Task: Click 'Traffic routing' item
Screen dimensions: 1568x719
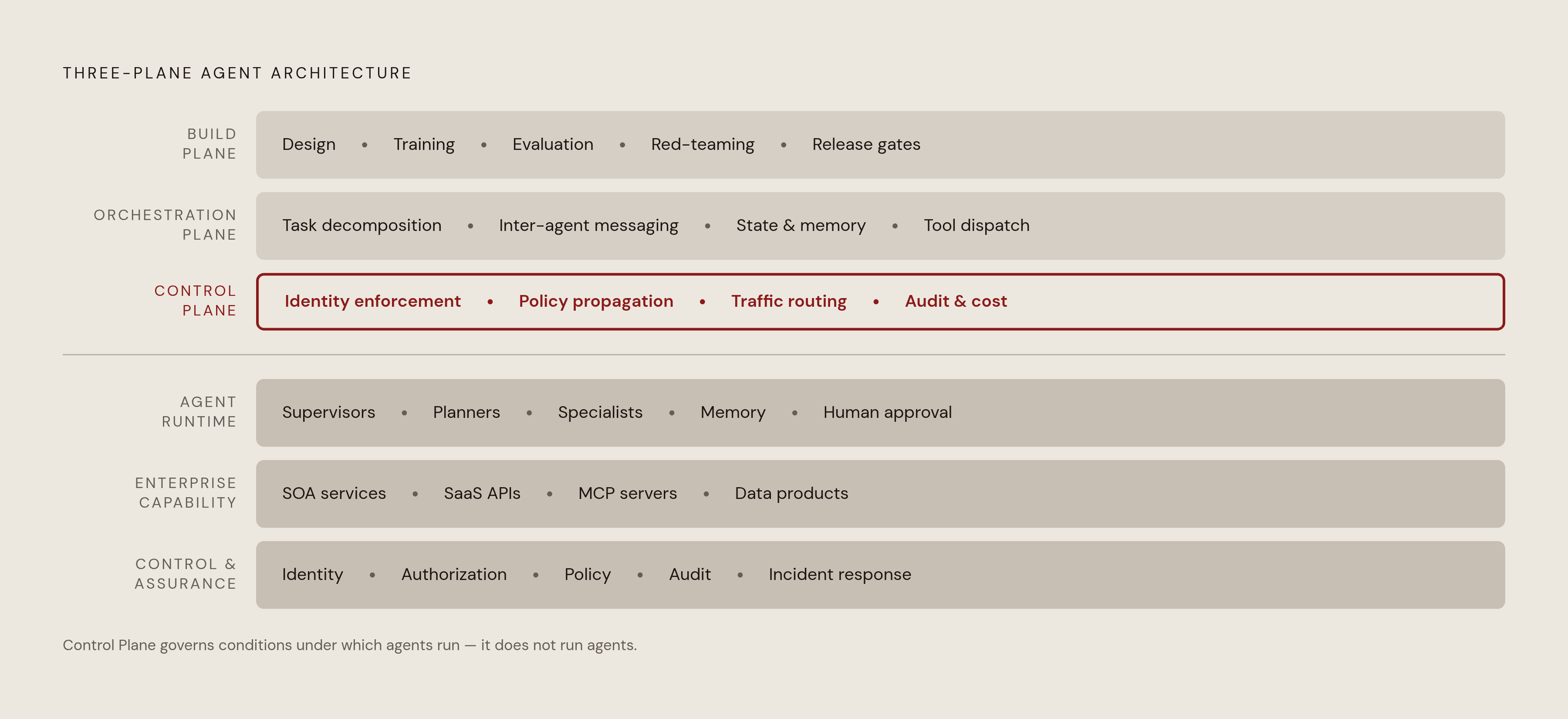Action: tap(789, 302)
